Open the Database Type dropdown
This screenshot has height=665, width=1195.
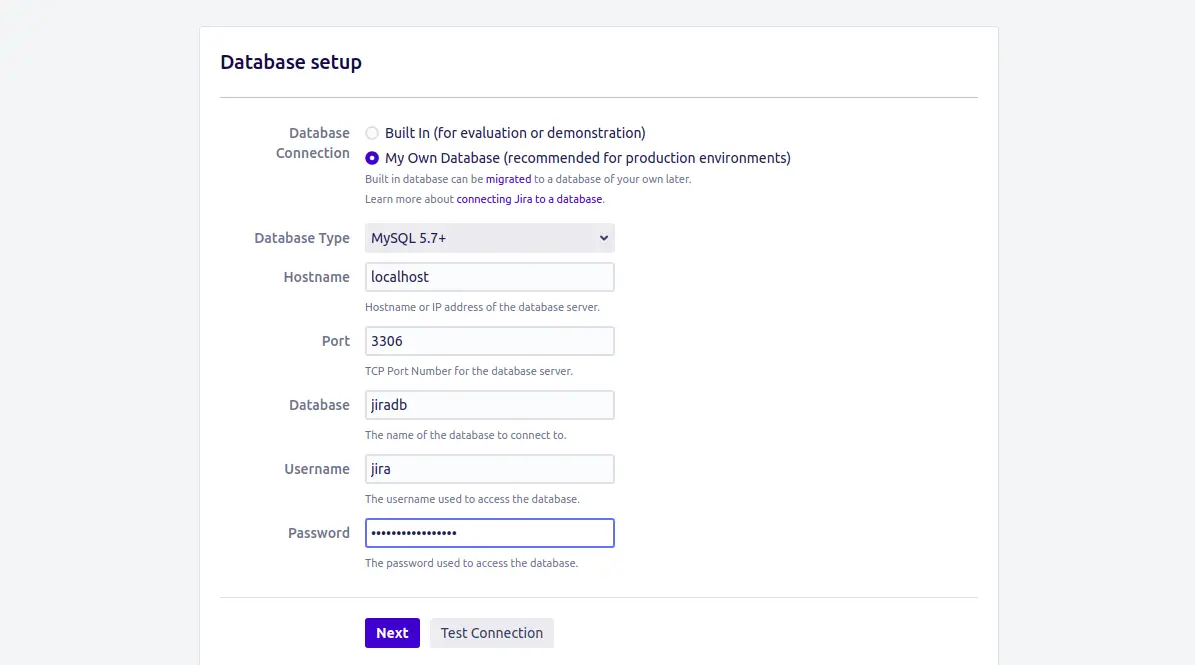click(x=489, y=238)
